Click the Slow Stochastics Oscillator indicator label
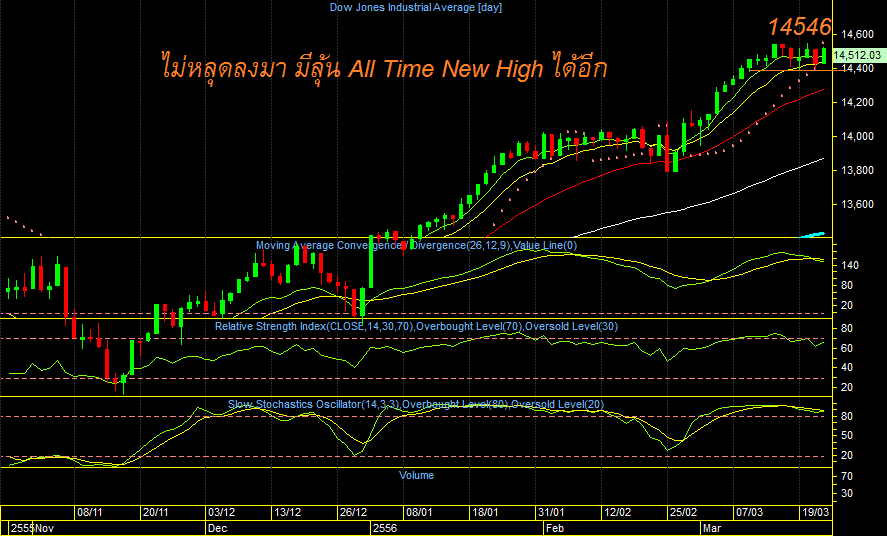The image size is (887, 536). tap(416, 404)
